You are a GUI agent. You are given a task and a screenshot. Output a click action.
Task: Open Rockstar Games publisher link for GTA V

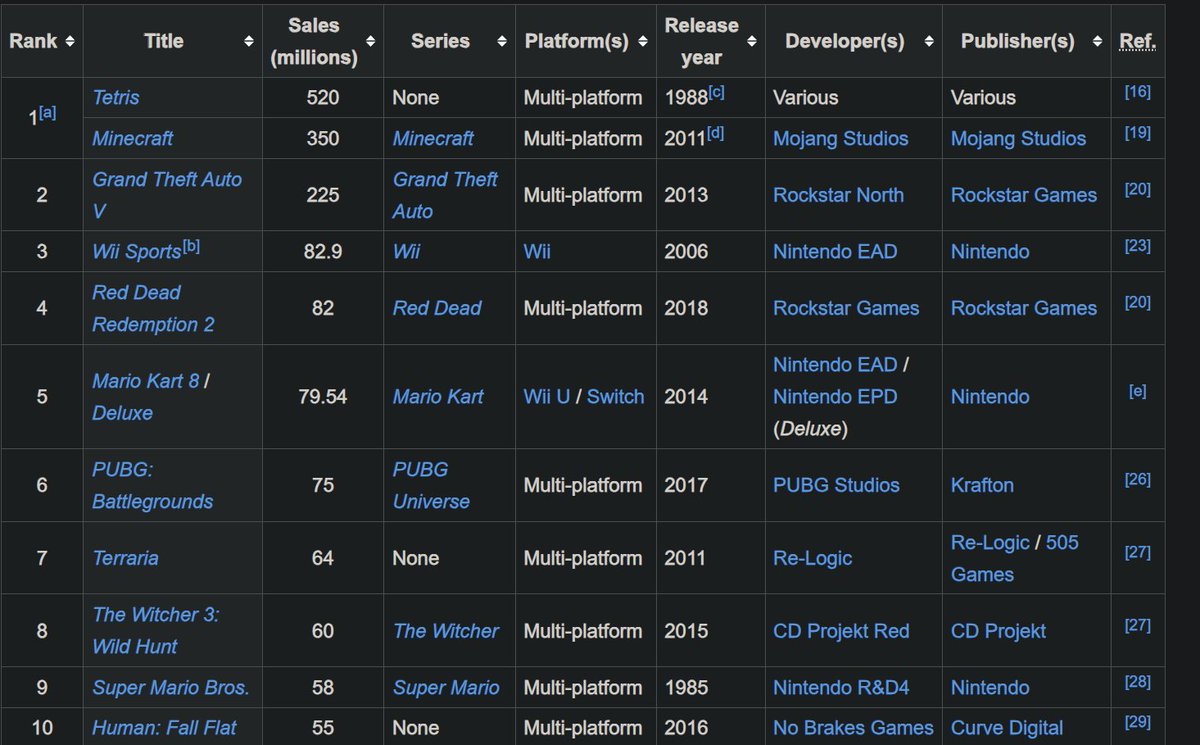(x=1024, y=195)
